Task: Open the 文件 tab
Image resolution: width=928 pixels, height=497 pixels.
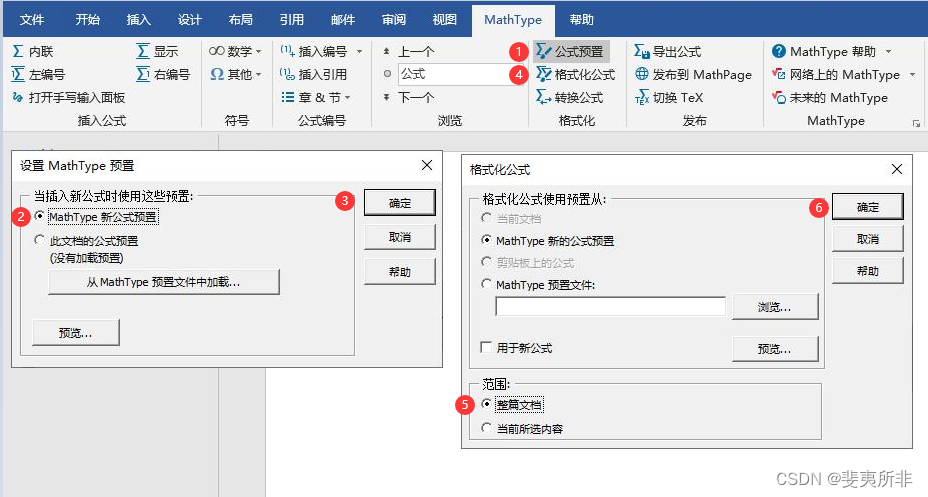Action: click(x=32, y=20)
